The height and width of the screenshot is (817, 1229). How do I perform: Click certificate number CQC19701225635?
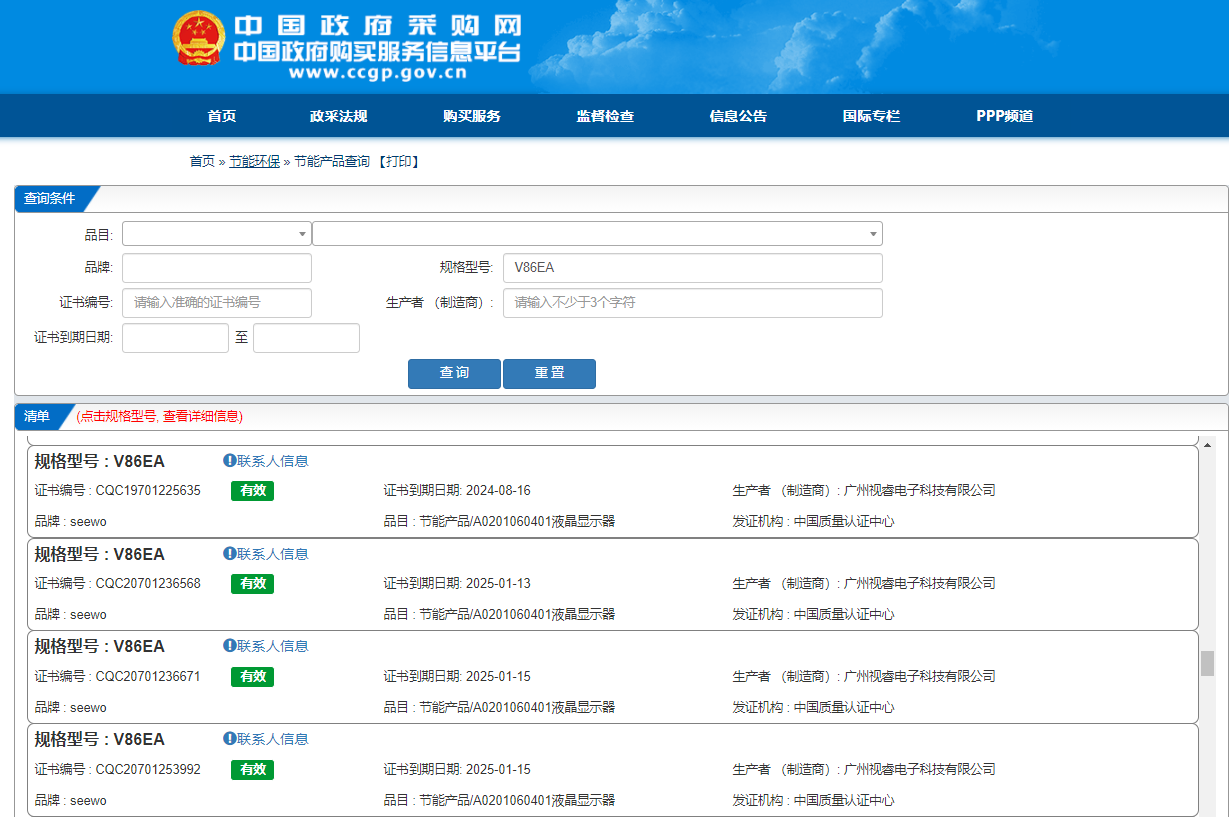pyautogui.click(x=148, y=490)
